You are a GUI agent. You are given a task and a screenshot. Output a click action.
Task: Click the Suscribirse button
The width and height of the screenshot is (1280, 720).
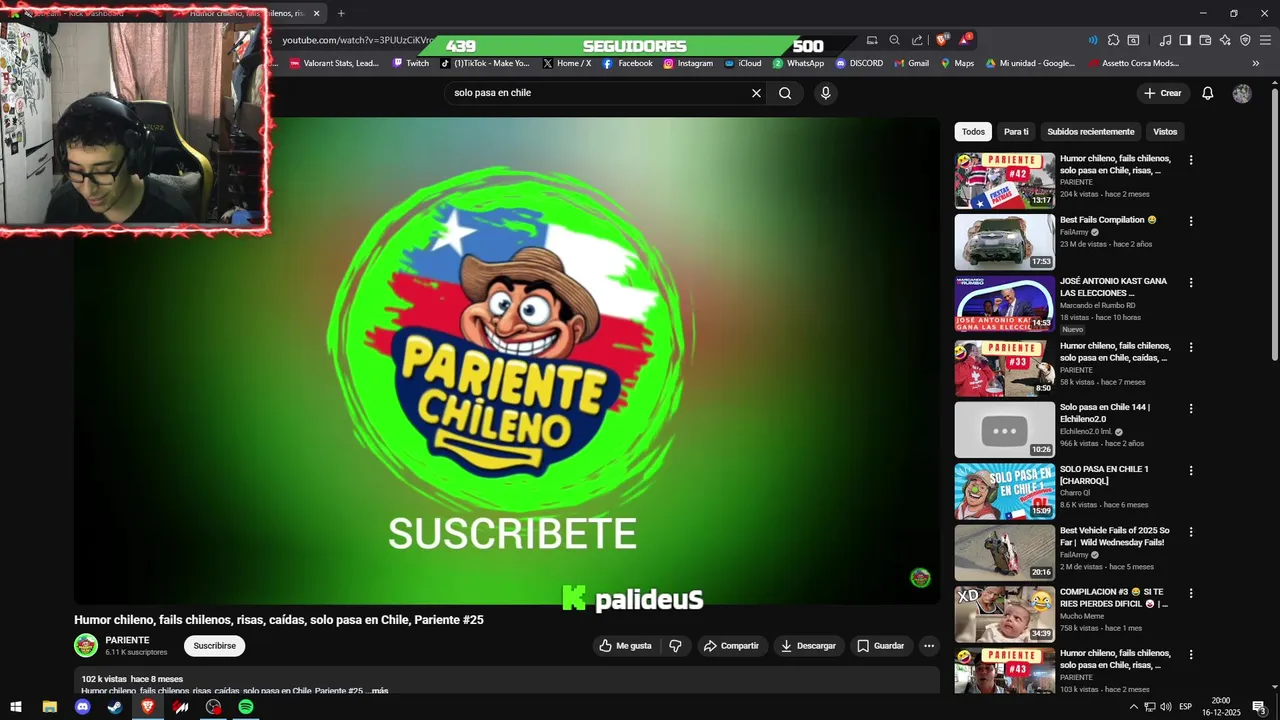214,646
